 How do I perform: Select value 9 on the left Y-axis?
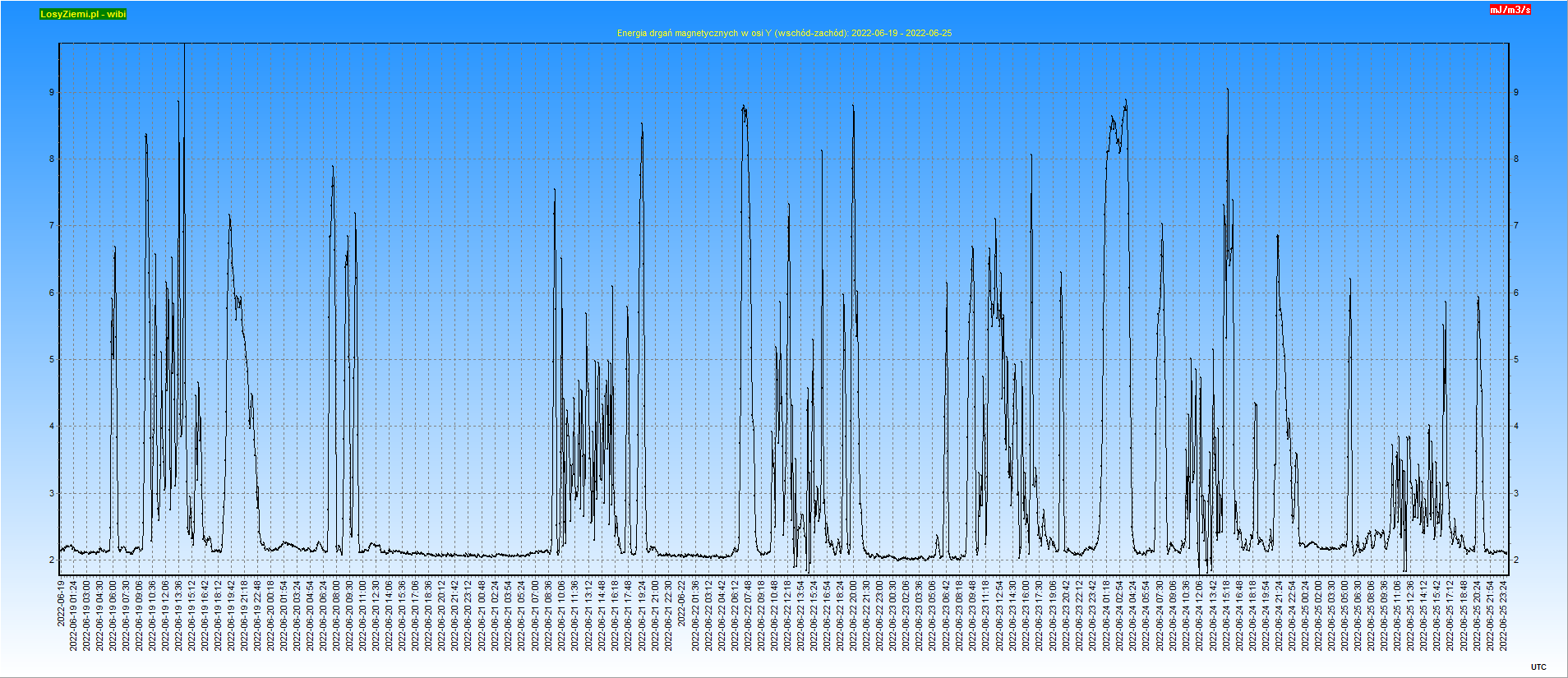(52, 92)
